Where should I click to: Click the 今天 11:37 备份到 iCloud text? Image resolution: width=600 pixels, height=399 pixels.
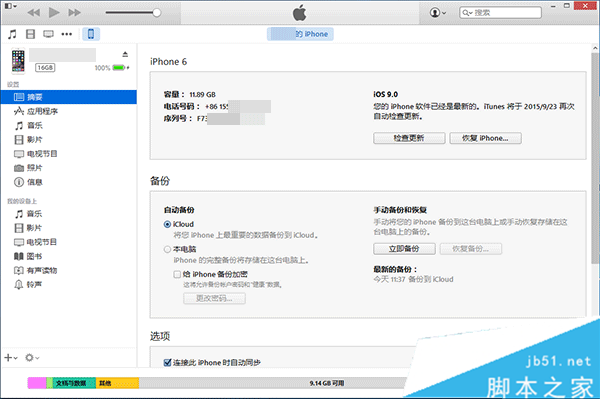pos(413,279)
